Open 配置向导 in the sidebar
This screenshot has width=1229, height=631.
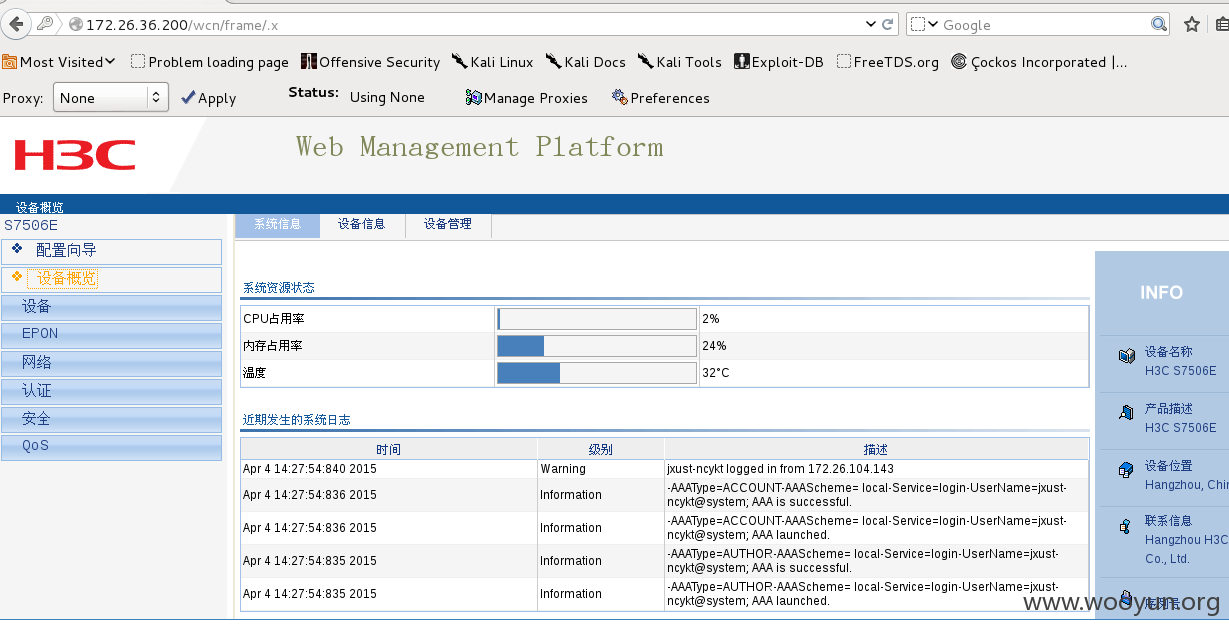coord(112,251)
